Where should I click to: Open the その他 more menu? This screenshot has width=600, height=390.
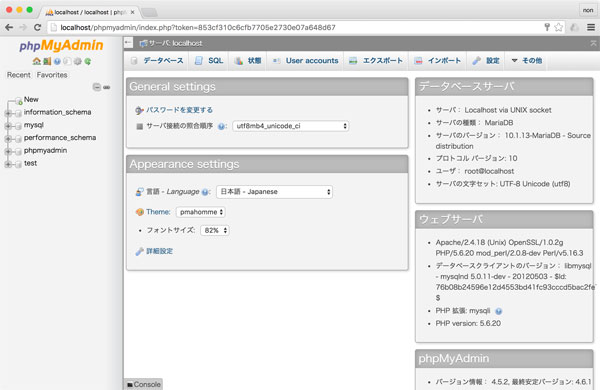527,60
